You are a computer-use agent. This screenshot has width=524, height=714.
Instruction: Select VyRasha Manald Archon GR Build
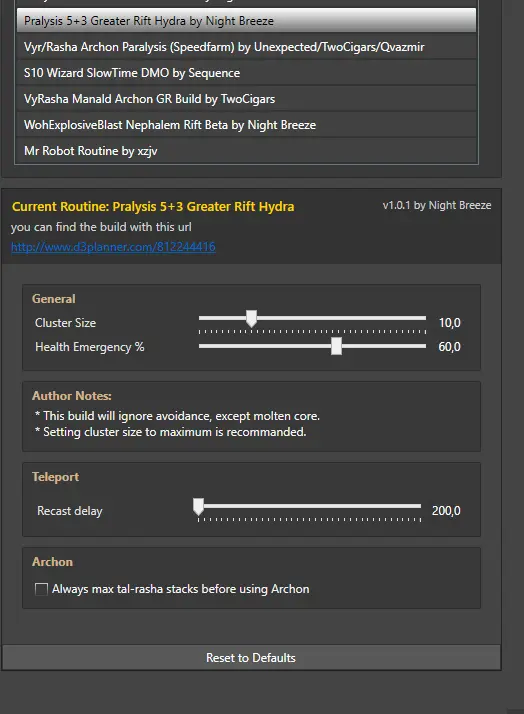click(x=246, y=99)
